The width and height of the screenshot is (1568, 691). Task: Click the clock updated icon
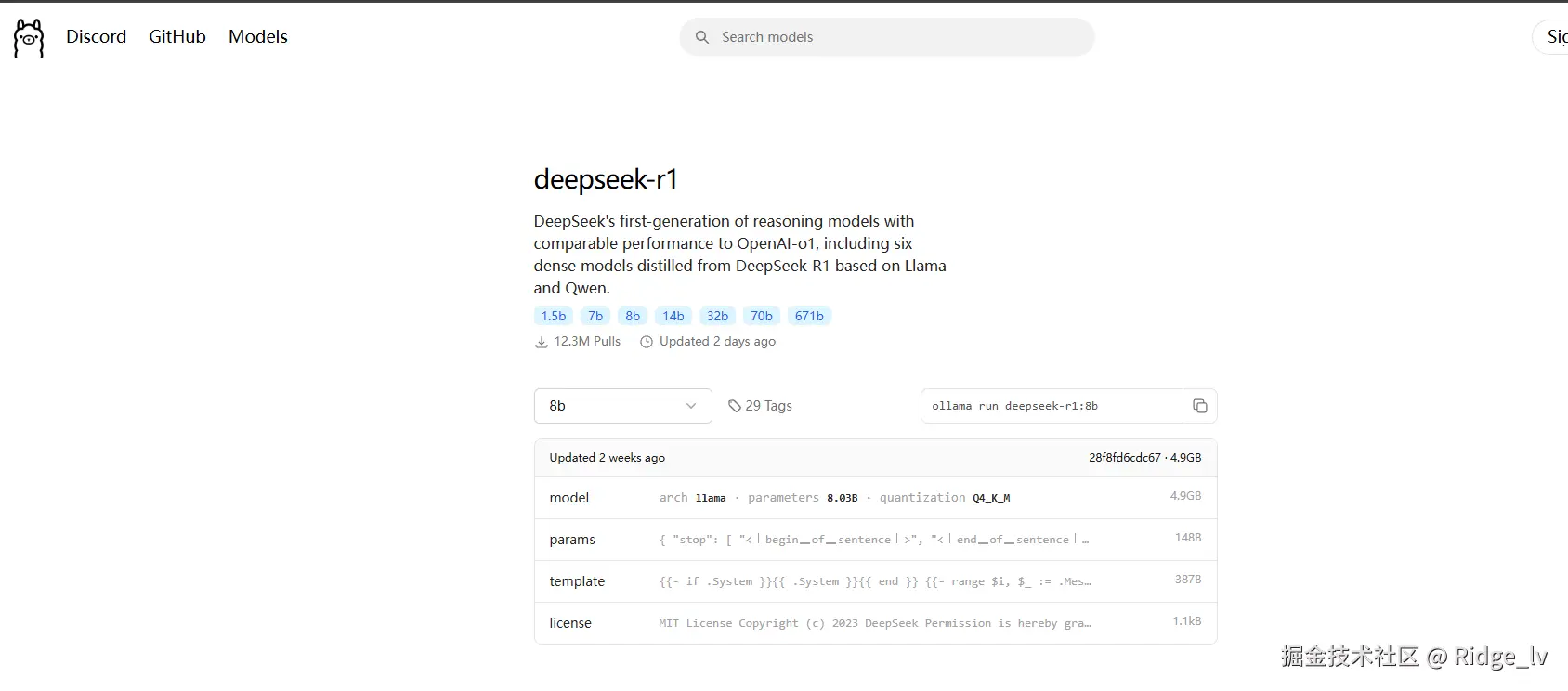tap(647, 342)
